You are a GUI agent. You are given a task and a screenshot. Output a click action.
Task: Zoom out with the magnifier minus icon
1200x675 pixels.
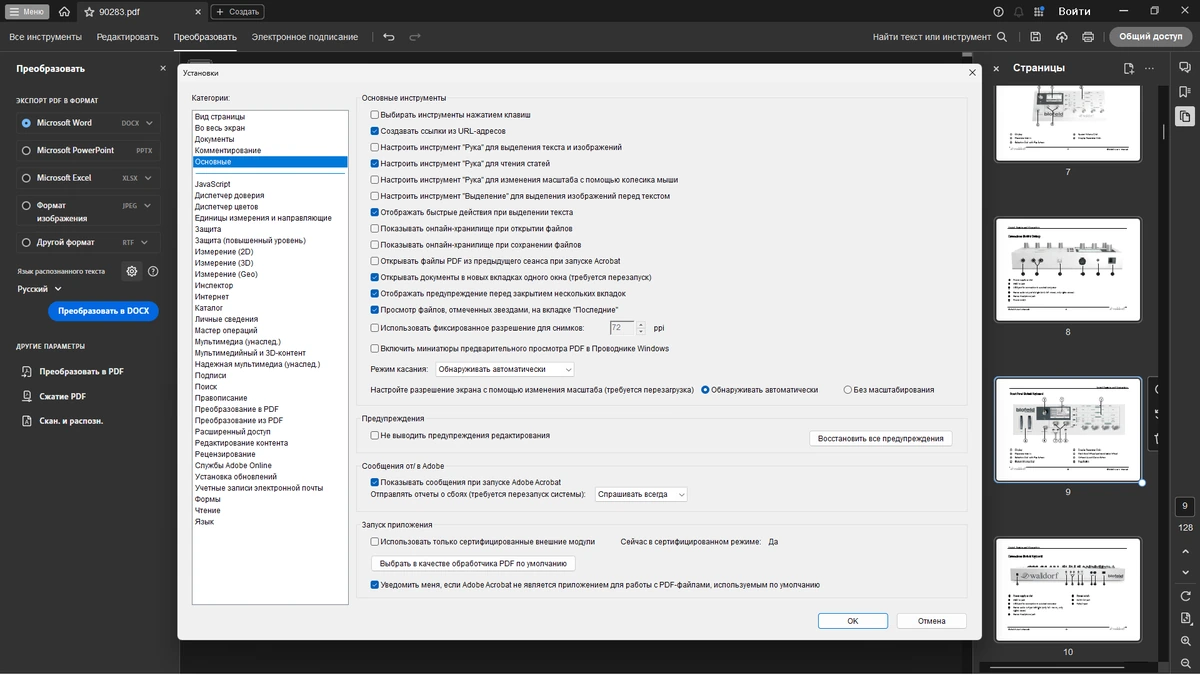point(1185,662)
